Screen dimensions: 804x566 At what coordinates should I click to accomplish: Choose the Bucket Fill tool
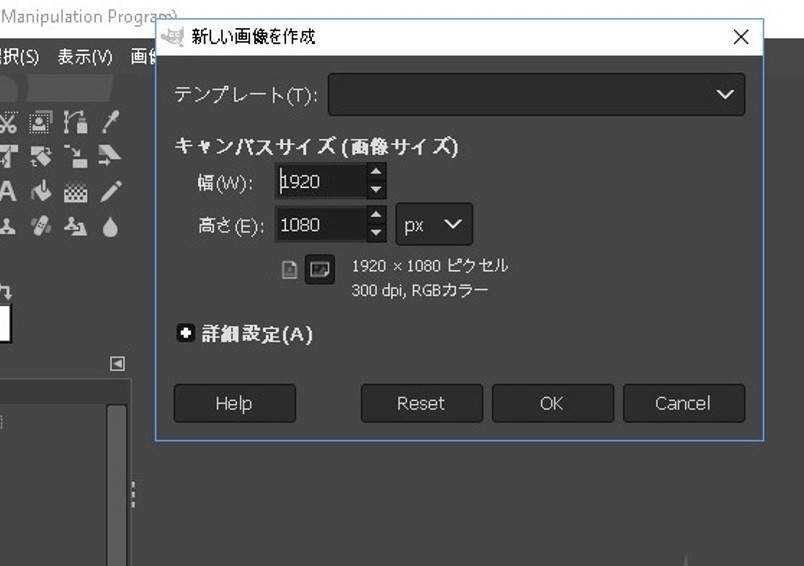(41, 191)
